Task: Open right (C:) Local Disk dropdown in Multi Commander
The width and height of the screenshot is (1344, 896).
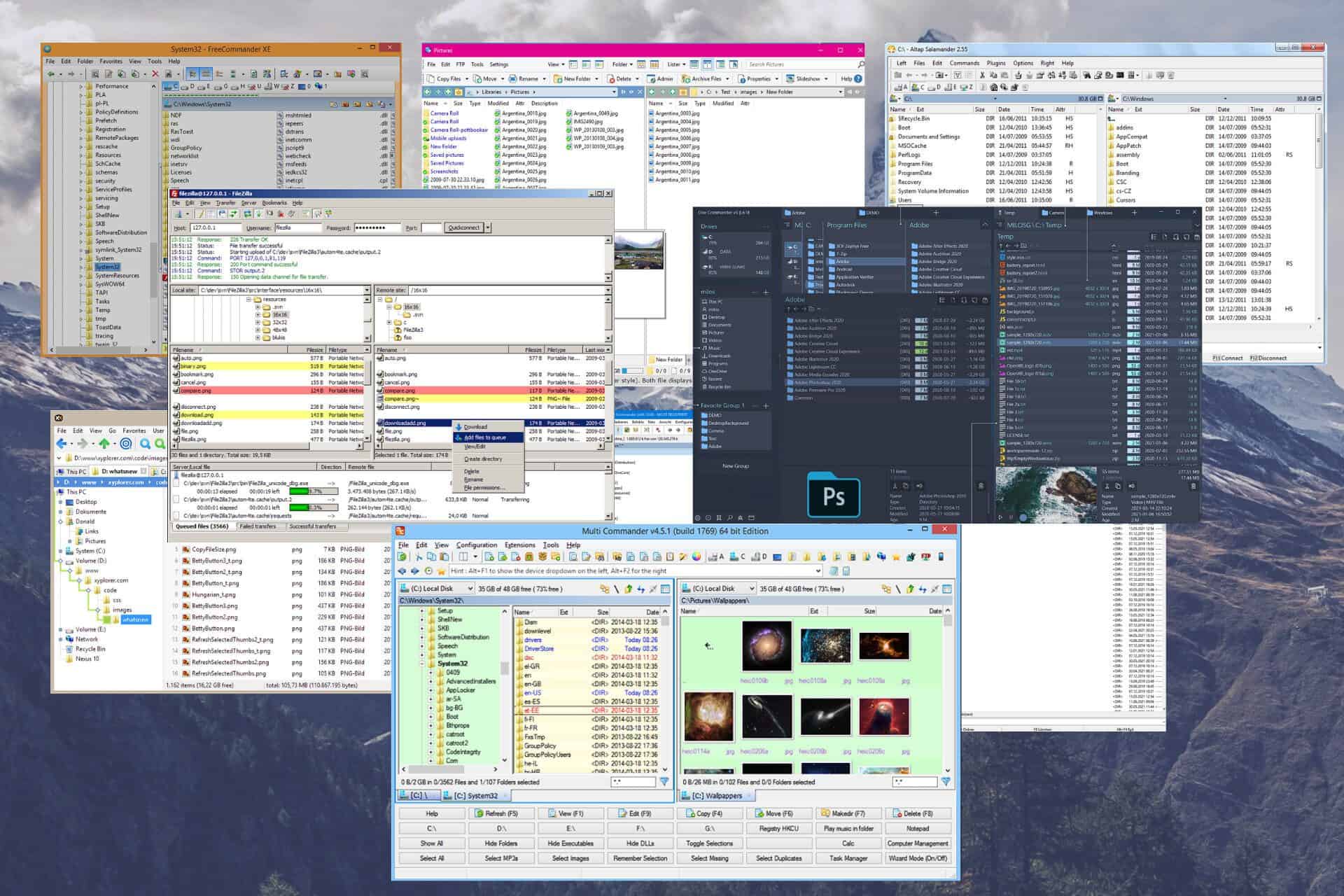Action: 751,589
